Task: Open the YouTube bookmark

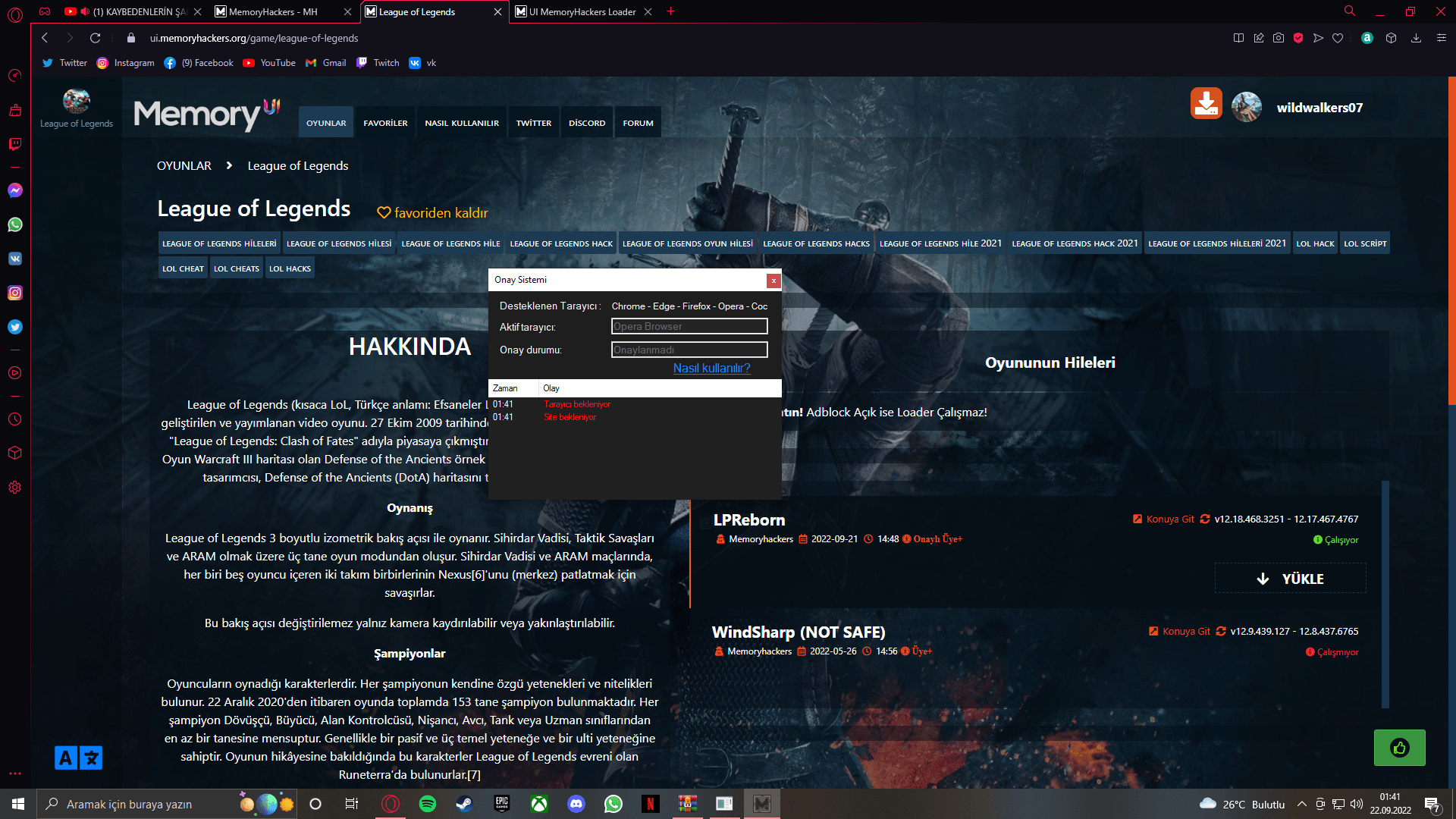Action: 269,63
